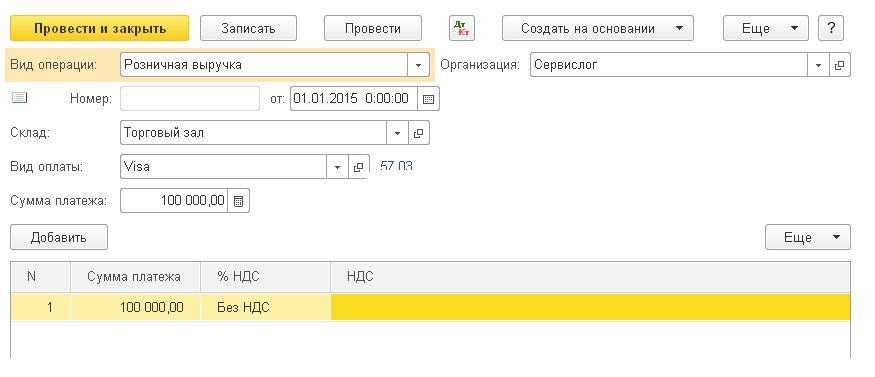Click the Склад field Торговый зал
The width and height of the screenshot is (875, 377).
254,133
